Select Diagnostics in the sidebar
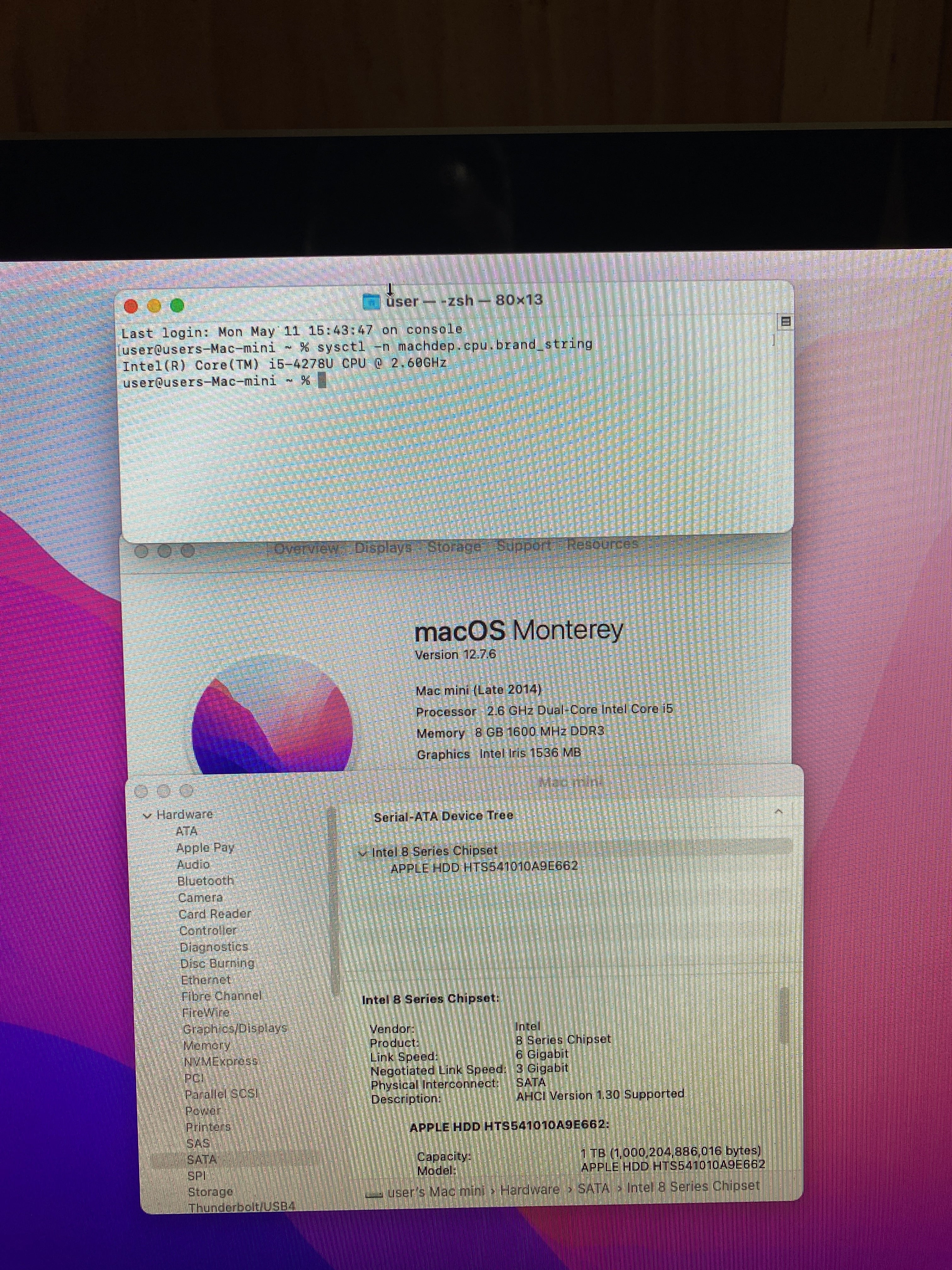This screenshot has width=952, height=1270. [214, 947]
